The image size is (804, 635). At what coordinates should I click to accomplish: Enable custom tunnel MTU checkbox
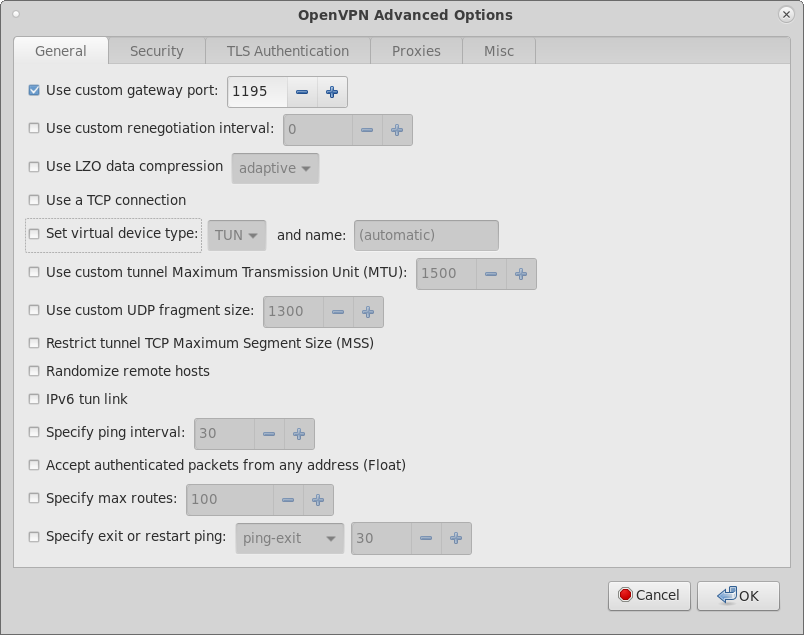tap(34, 272)
